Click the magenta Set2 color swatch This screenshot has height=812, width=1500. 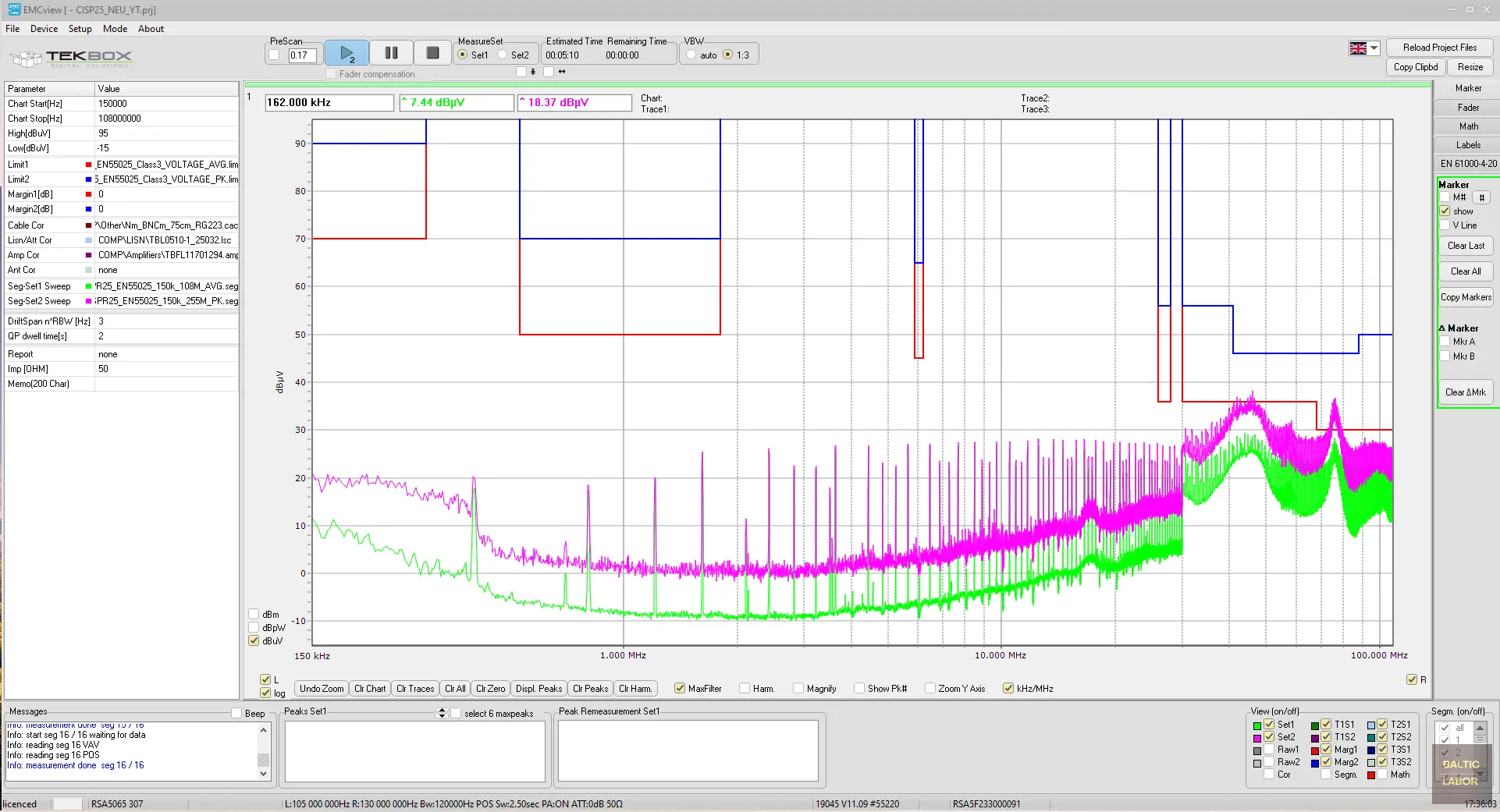click(x=1257, y=738)
